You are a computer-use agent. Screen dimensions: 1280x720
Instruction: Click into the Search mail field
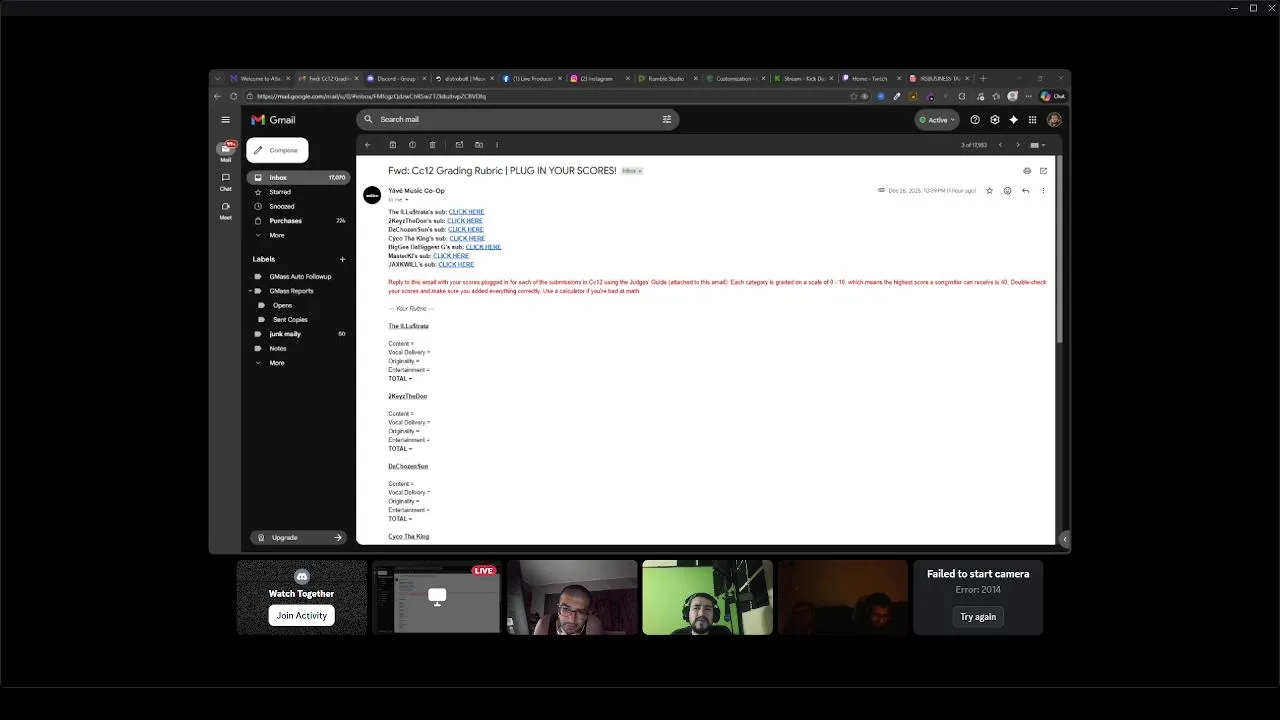515,119
